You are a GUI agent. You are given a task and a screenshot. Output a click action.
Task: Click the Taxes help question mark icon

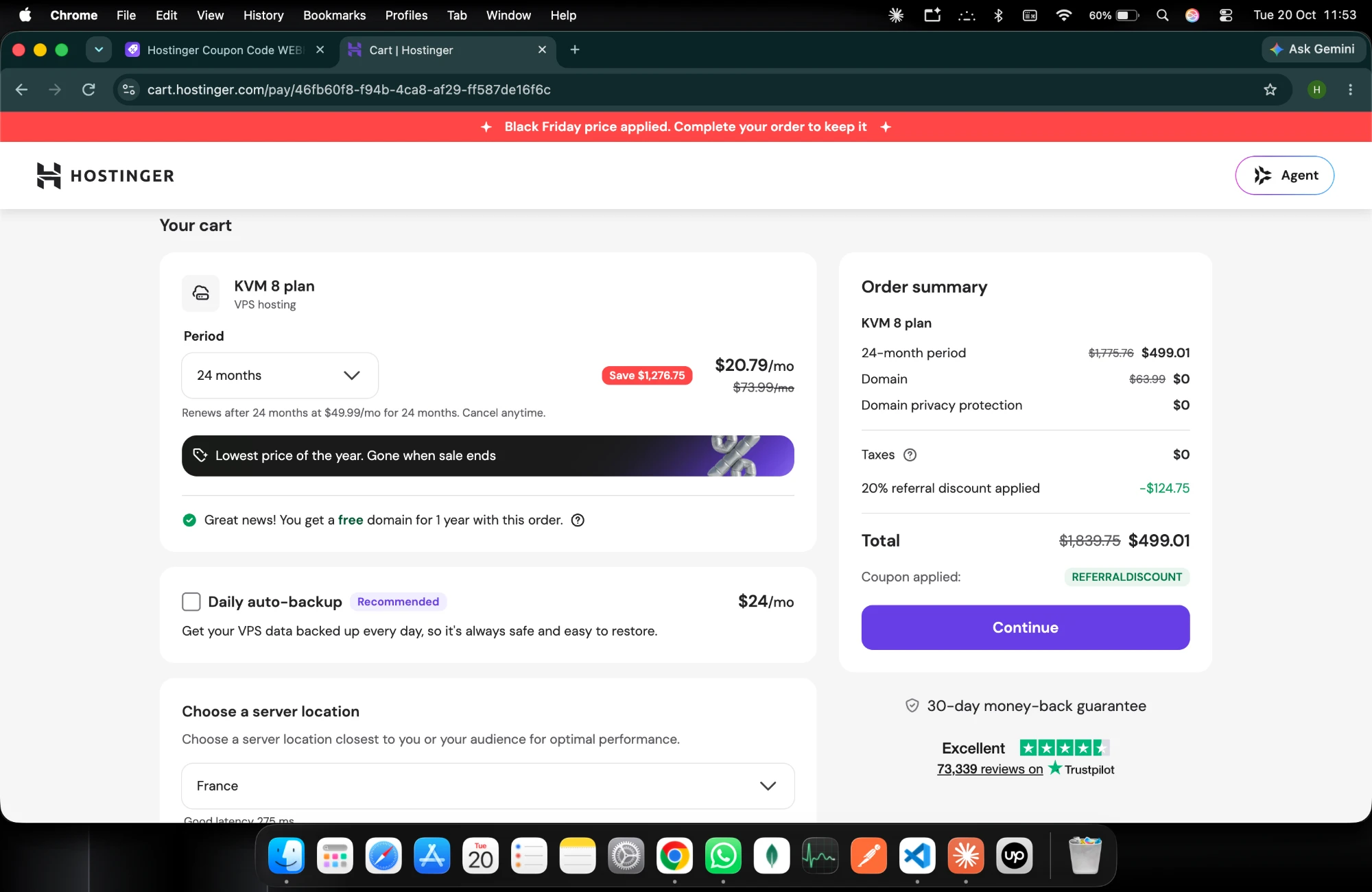[910, 455]
